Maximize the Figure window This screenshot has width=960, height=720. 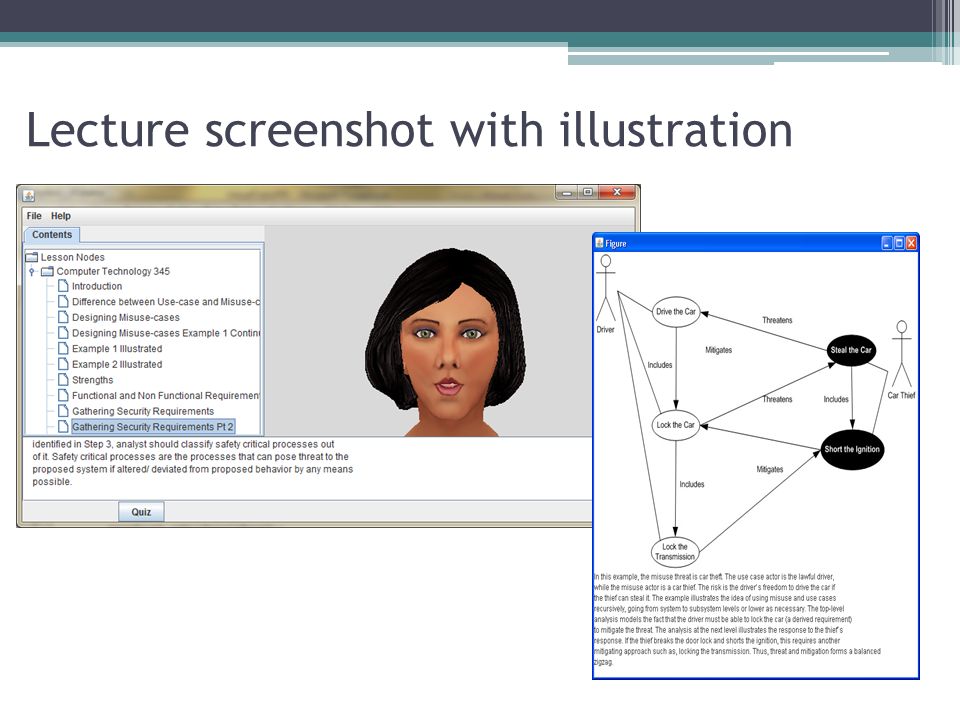pos(899,243)
